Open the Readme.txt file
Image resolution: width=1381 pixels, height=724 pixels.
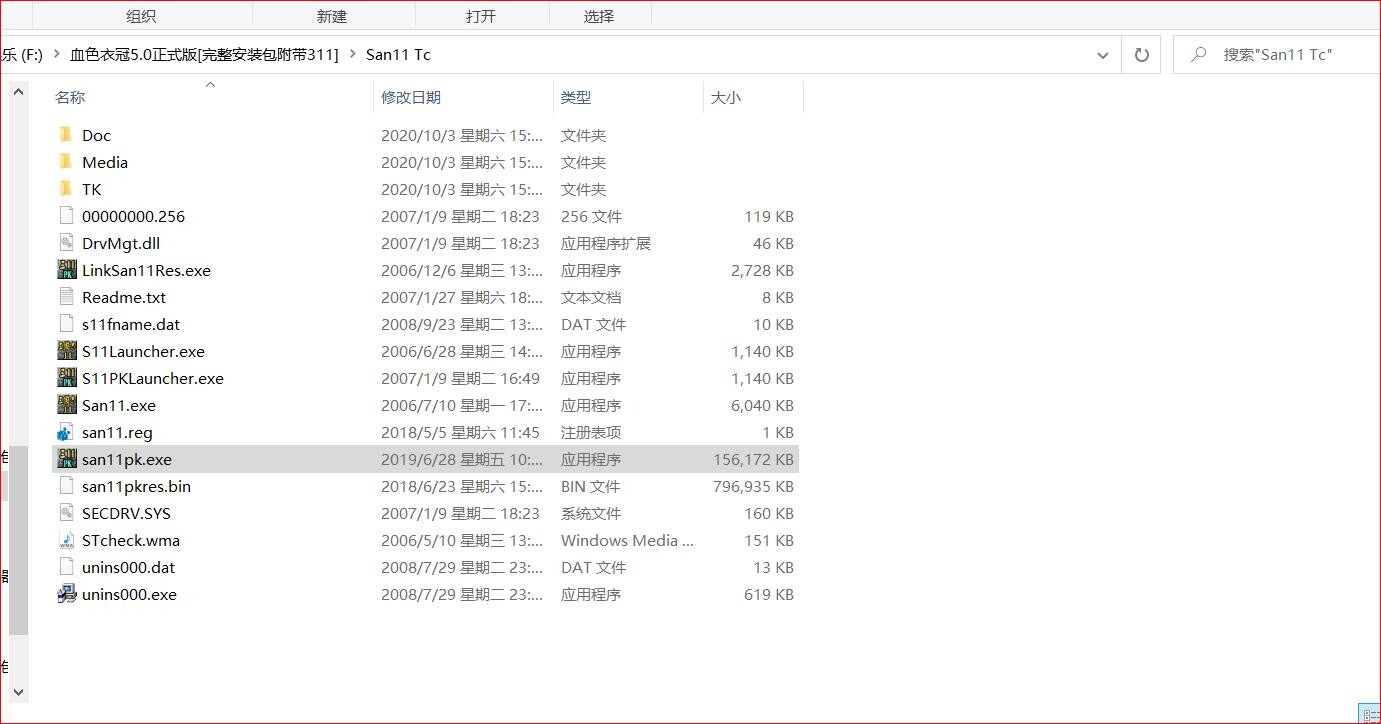tap(124, 297)
